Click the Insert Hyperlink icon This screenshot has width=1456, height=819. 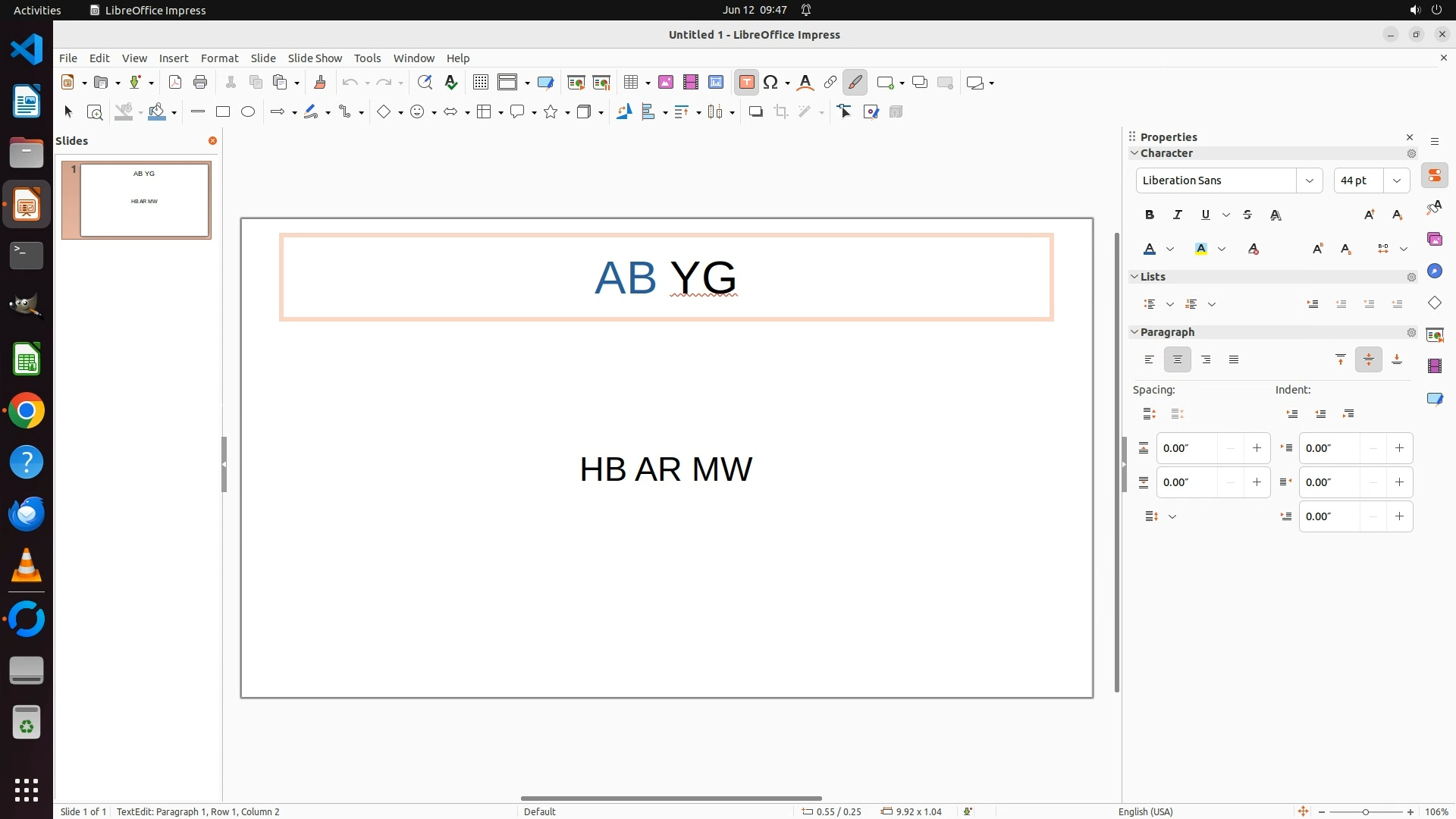coord(830,83)
